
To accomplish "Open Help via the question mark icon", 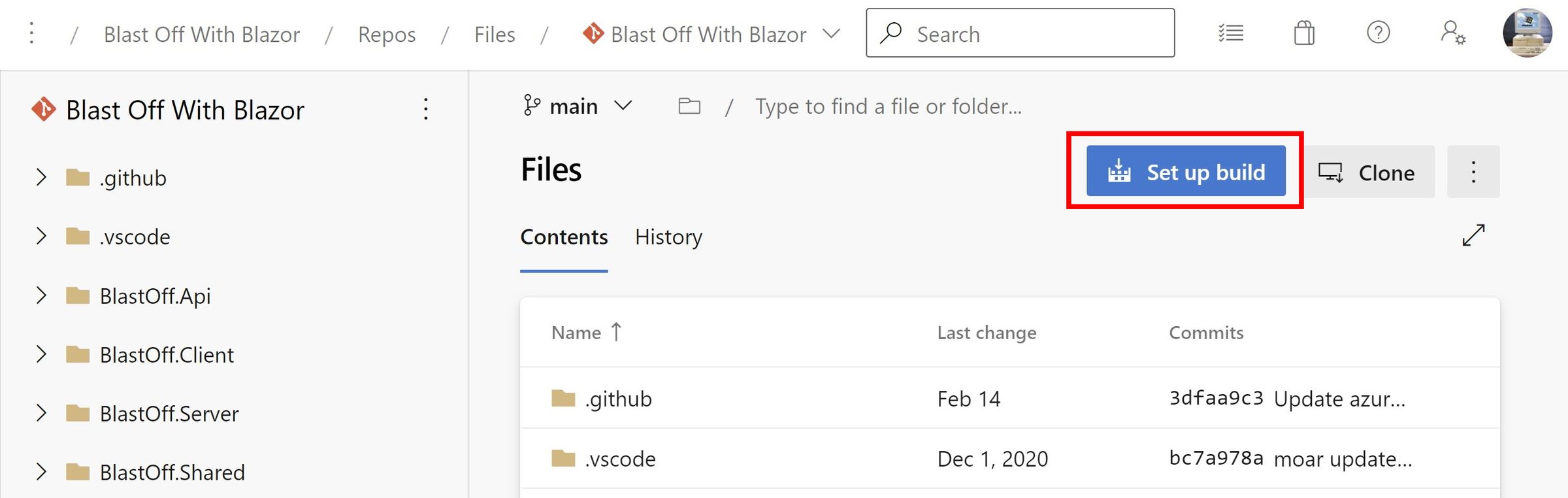I will pos(1379,33).
